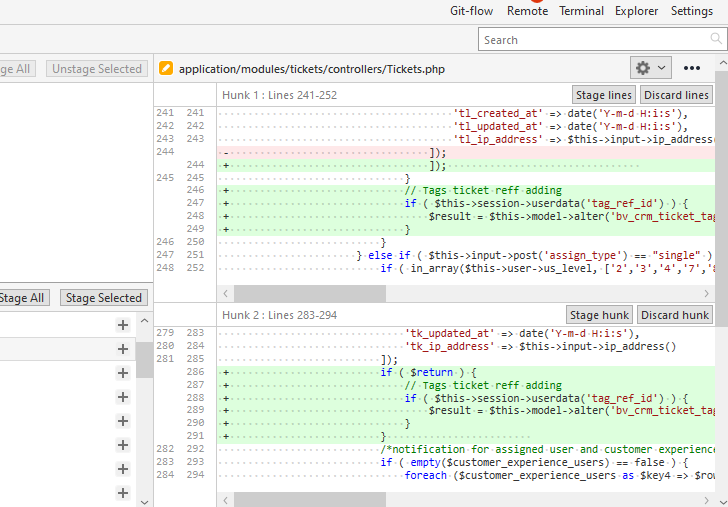Image resolution: width=728 pixels, height=507 pixels.
Task: Open Settings from the toolbar
Action: 692,11
